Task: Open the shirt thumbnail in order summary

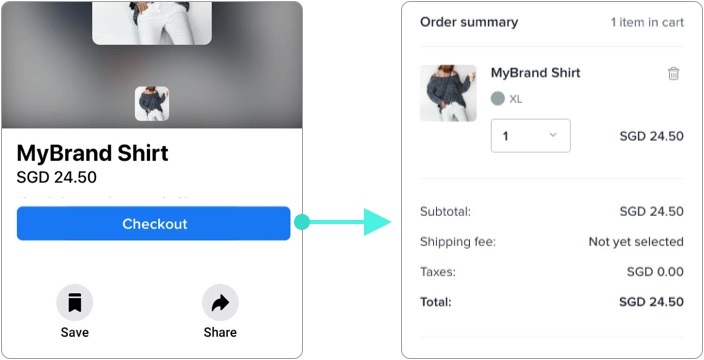Action: (x=448, y=93)
